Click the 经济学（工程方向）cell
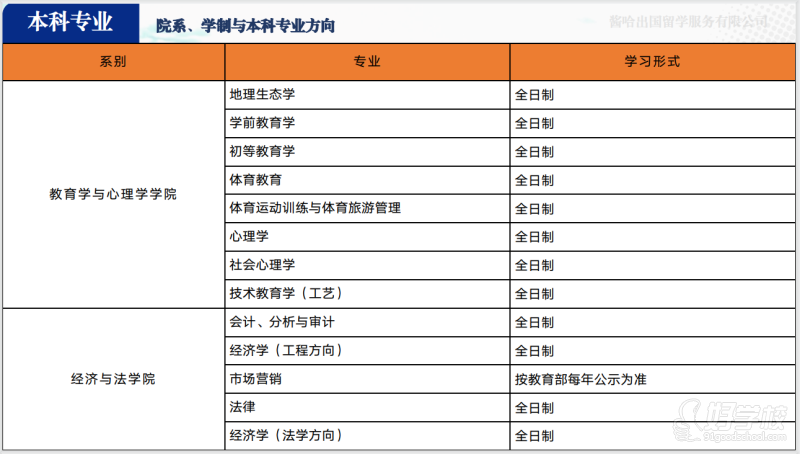The image size is (800, 454). [x=286, y=350]
